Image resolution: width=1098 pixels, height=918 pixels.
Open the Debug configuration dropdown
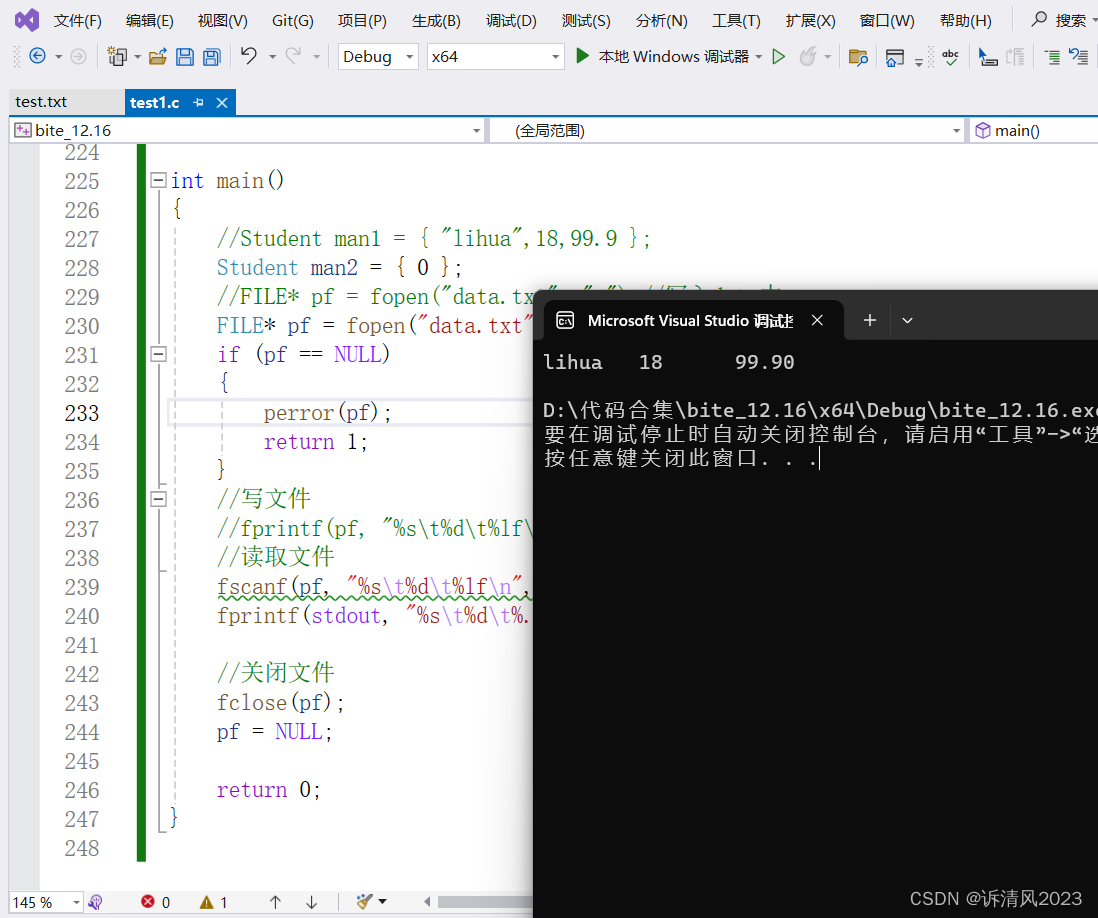coord(378,57)
